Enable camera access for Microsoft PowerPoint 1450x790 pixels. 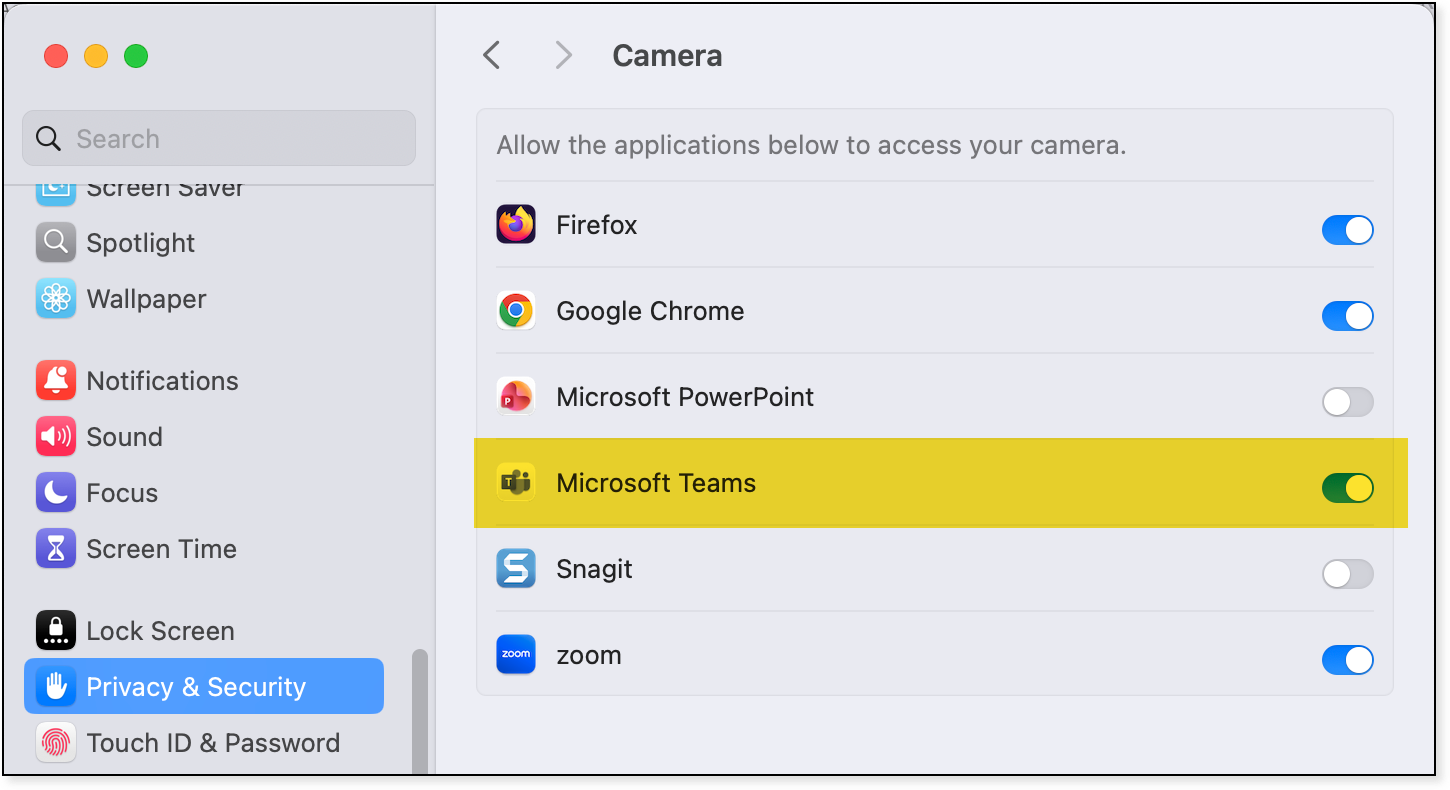coord(1347,402)
